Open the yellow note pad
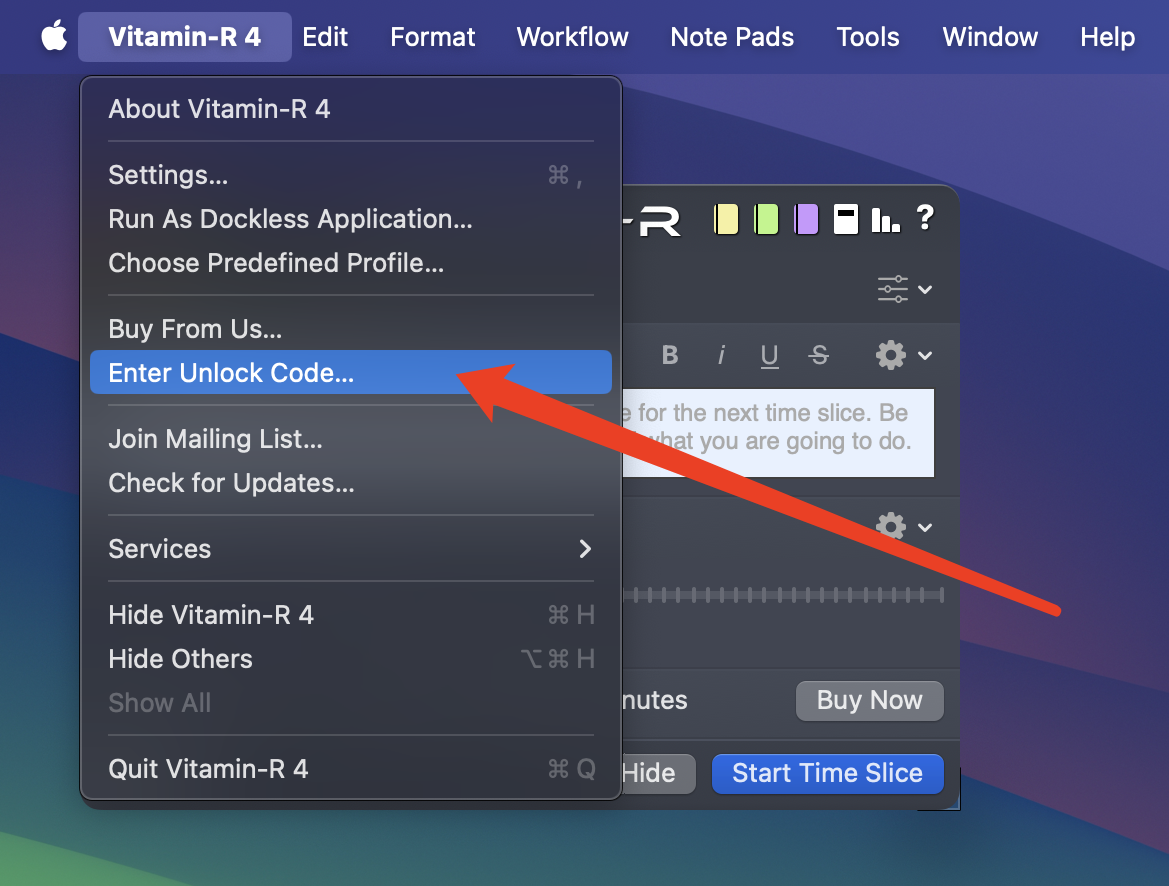 tap(726, 220)
